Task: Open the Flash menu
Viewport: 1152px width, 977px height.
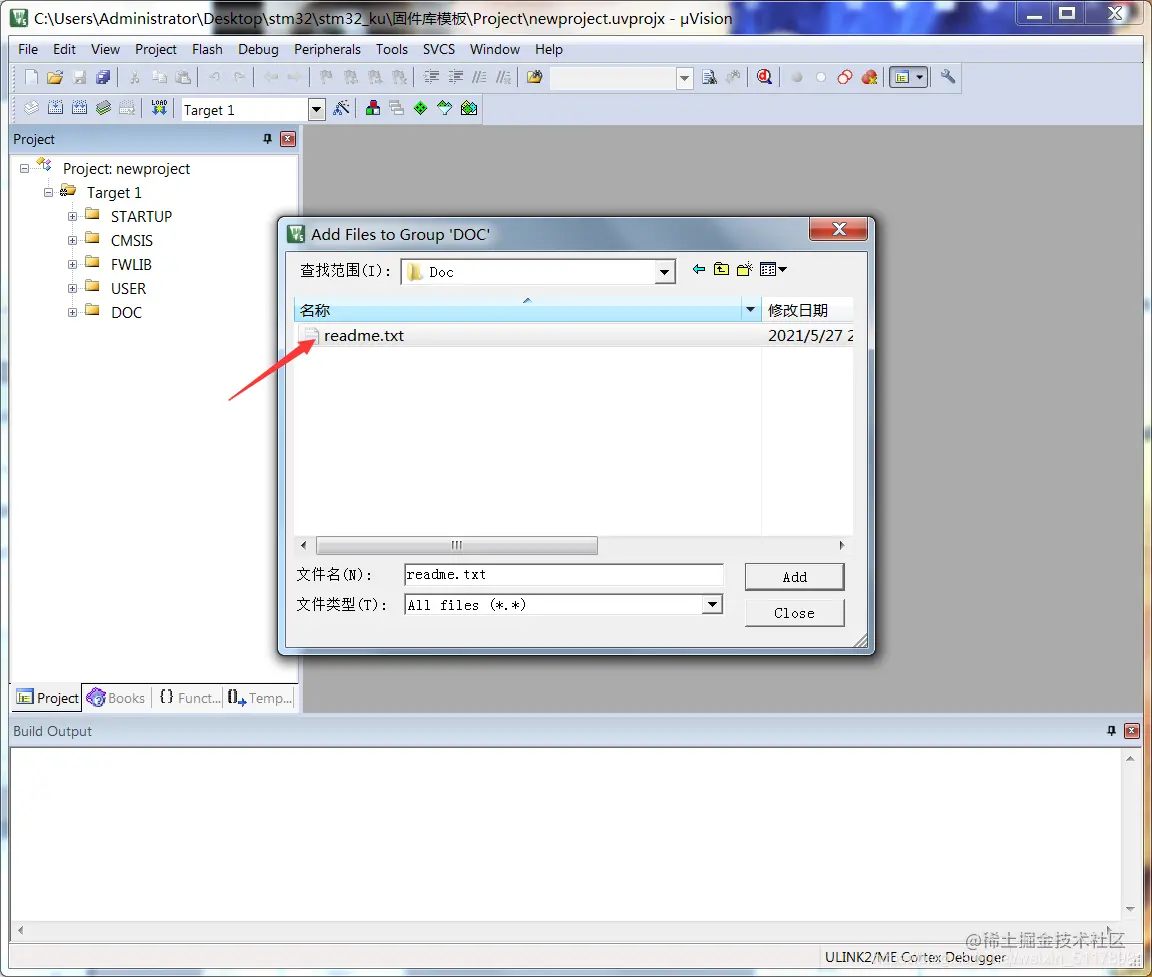Action: [x=207, y=49]
